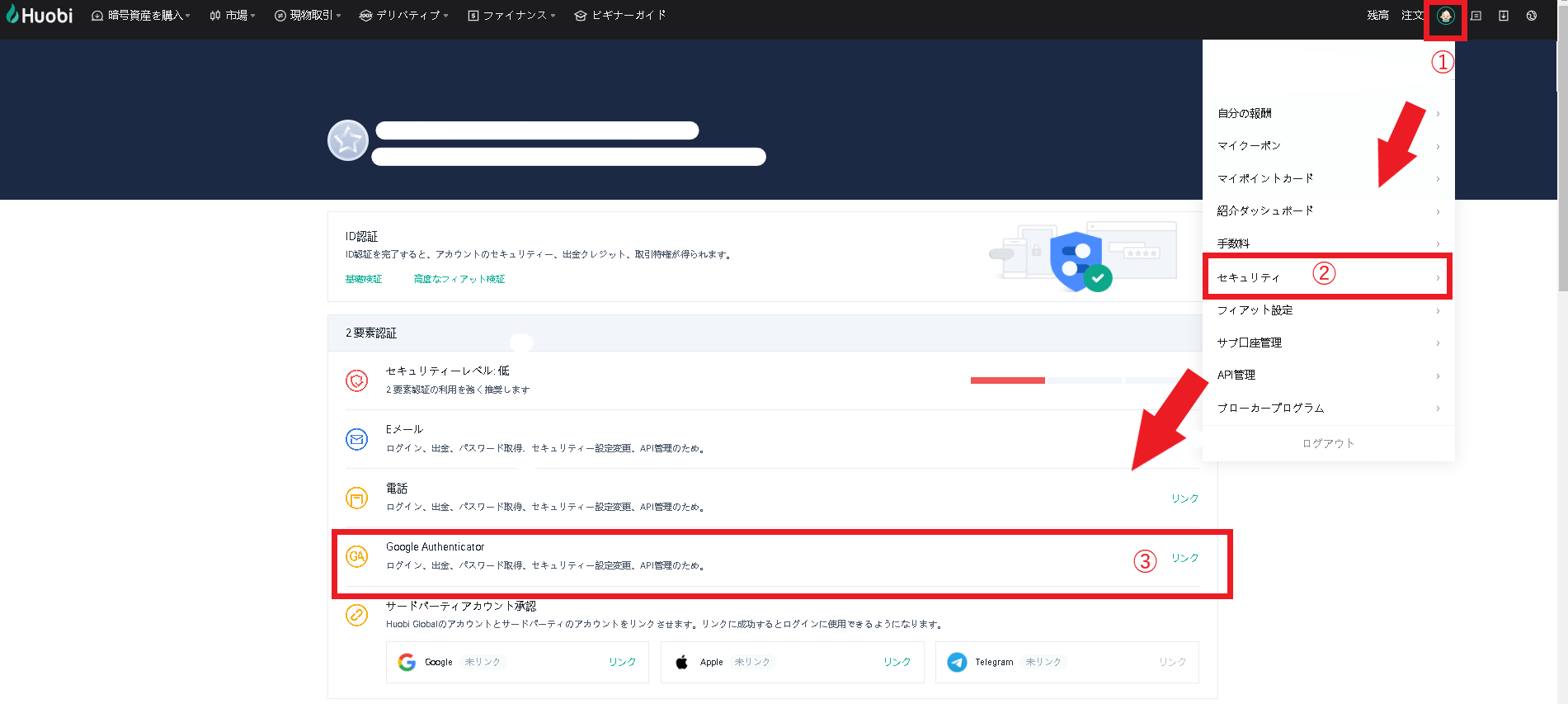Open ブローカープログラム menu entry

click(1328, 408)
